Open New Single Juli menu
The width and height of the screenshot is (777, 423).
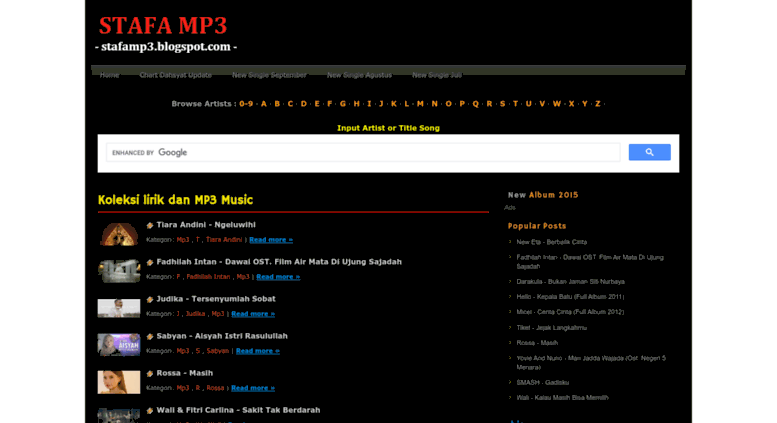[437, 75]
